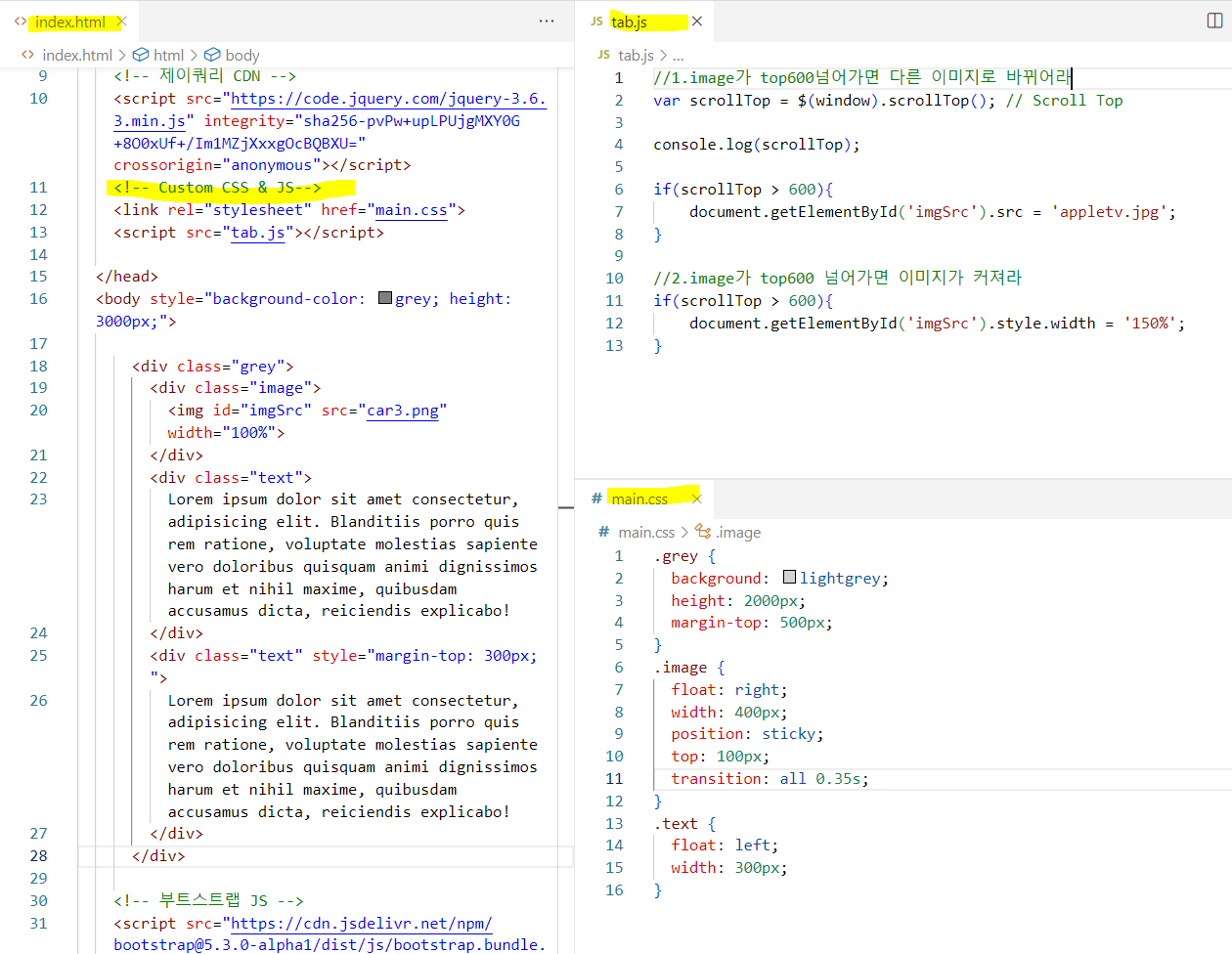Click the <div class="image"> line
Viewport: 1232px width, 954px height.
tap(236, 388)
